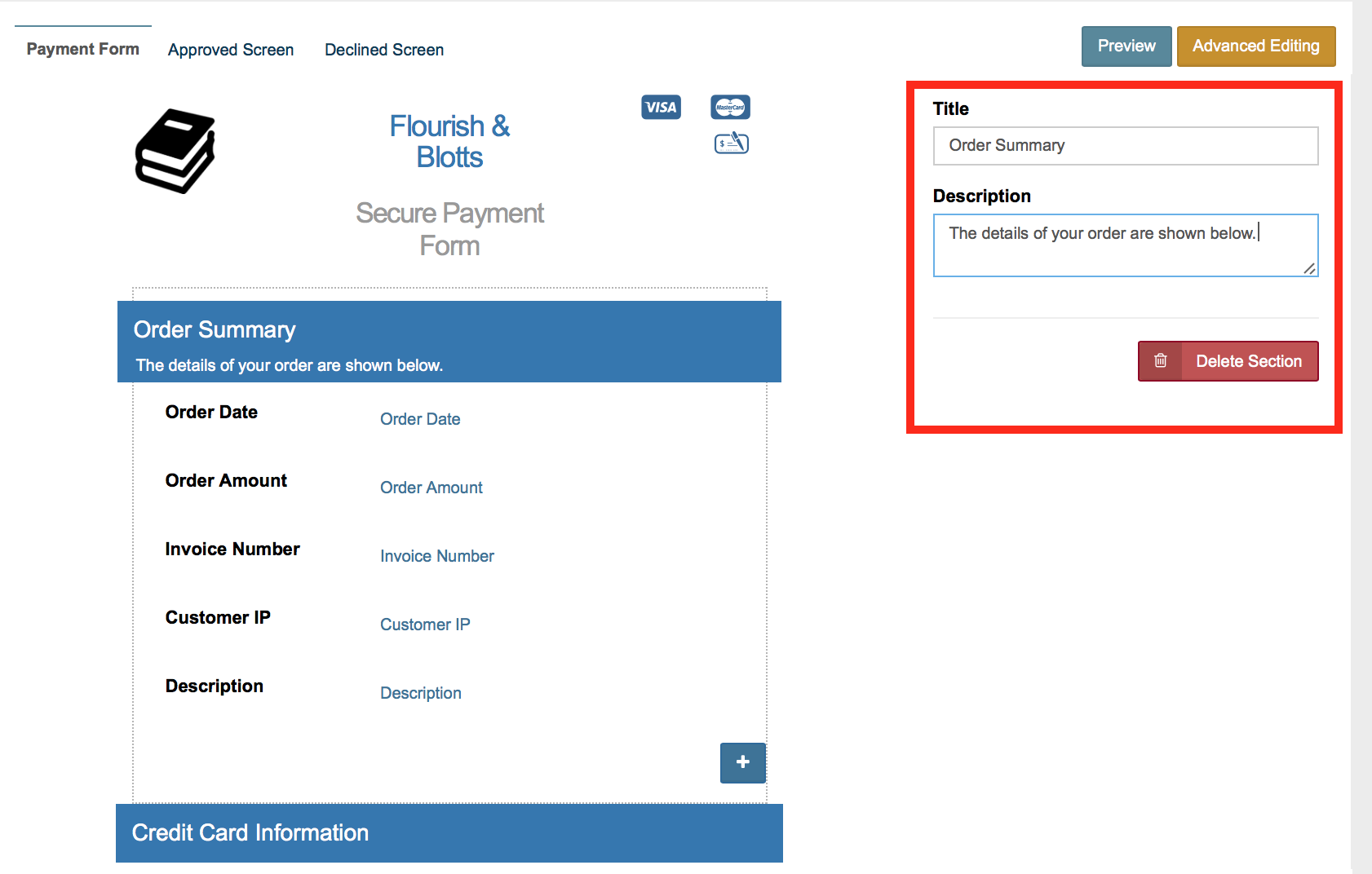Image resolution: width=1372 pixels, height=874 pixels.
Task: Select the Order Date field placeholder
Action: [x=420, y=419]
